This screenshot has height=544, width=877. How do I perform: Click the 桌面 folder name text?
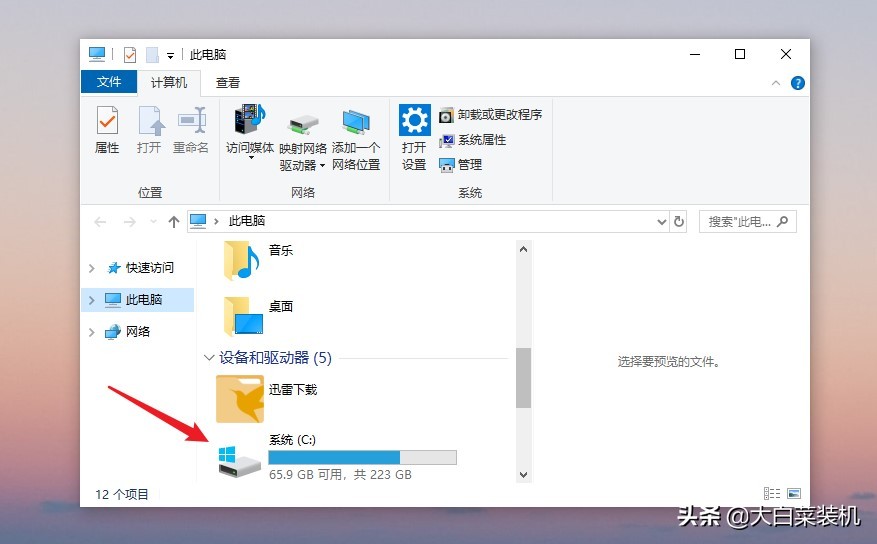281,306
